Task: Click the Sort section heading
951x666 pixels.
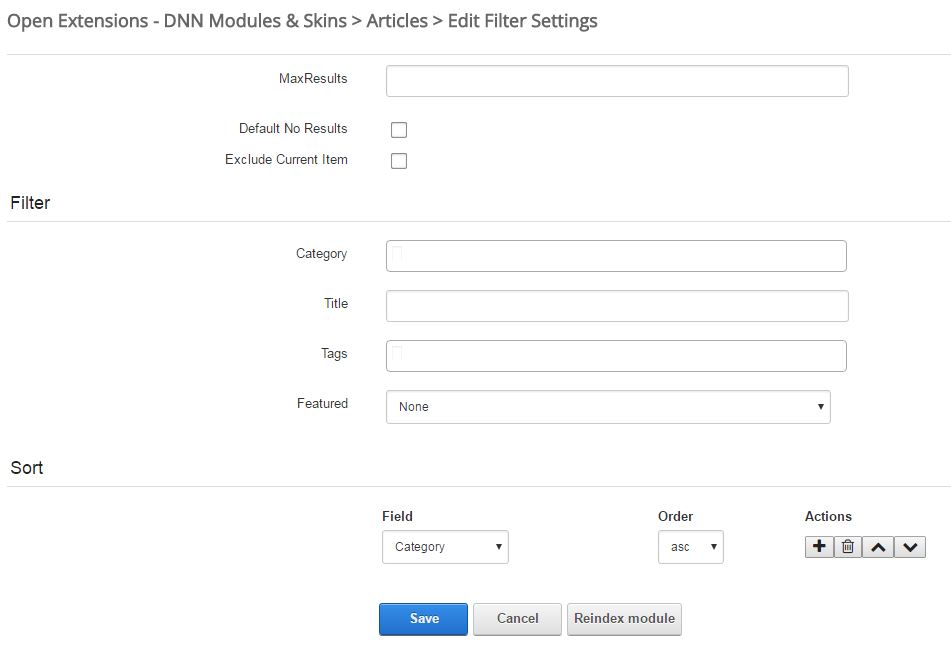Action: tap(27, 468)
